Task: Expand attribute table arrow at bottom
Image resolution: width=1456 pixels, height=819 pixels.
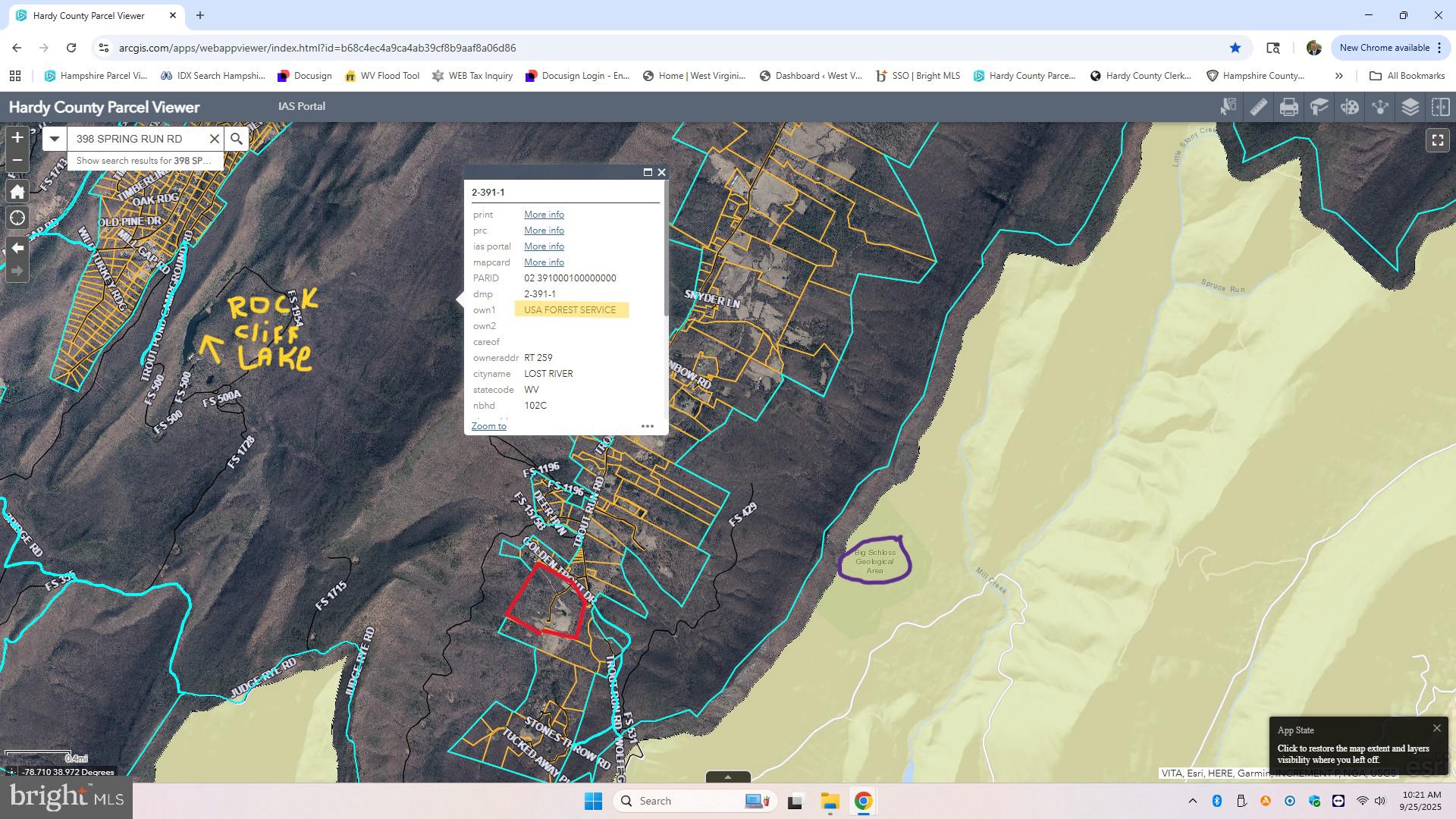Action: (x=727, y=777)
